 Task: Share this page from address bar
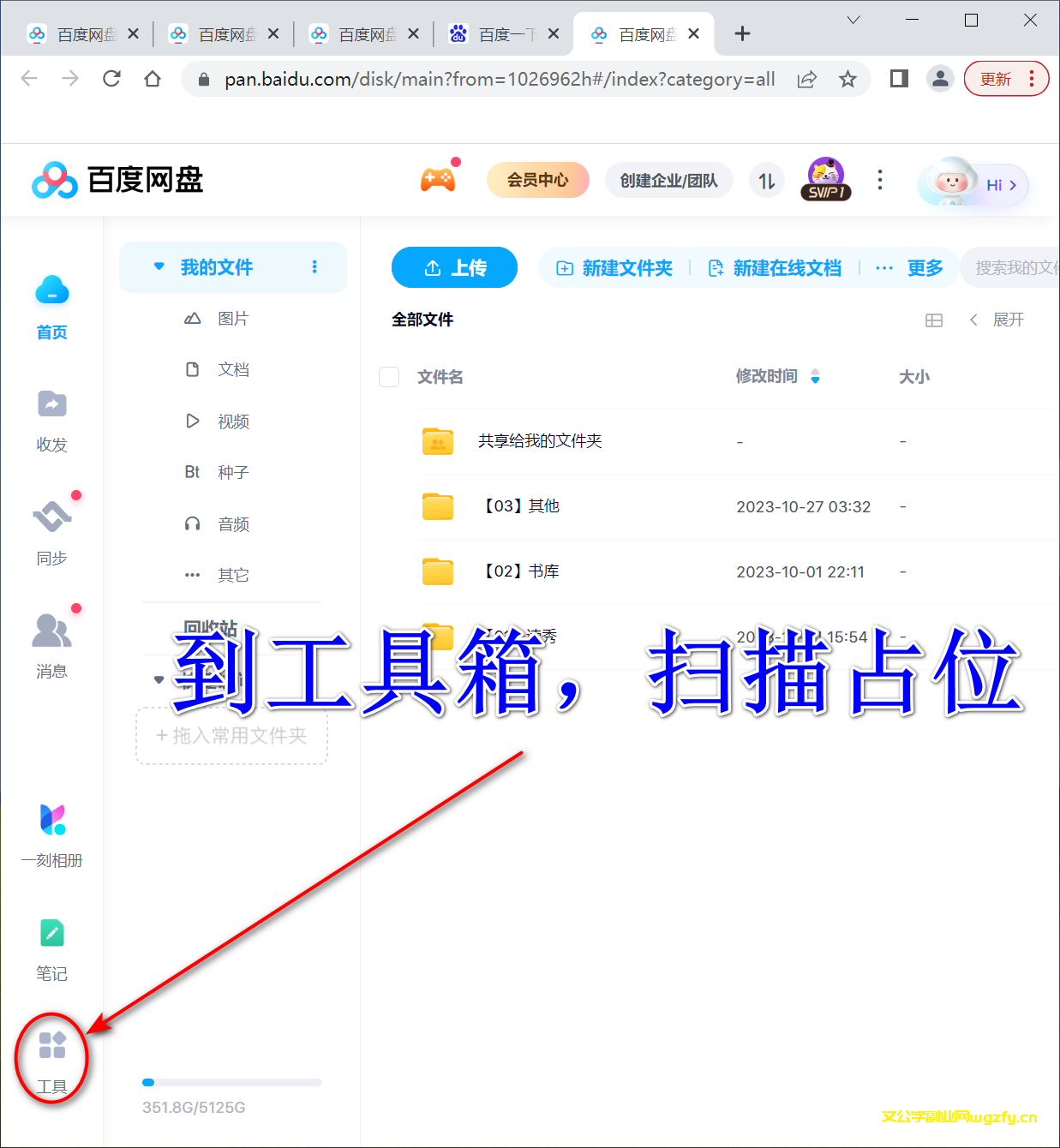pos(806,79)
